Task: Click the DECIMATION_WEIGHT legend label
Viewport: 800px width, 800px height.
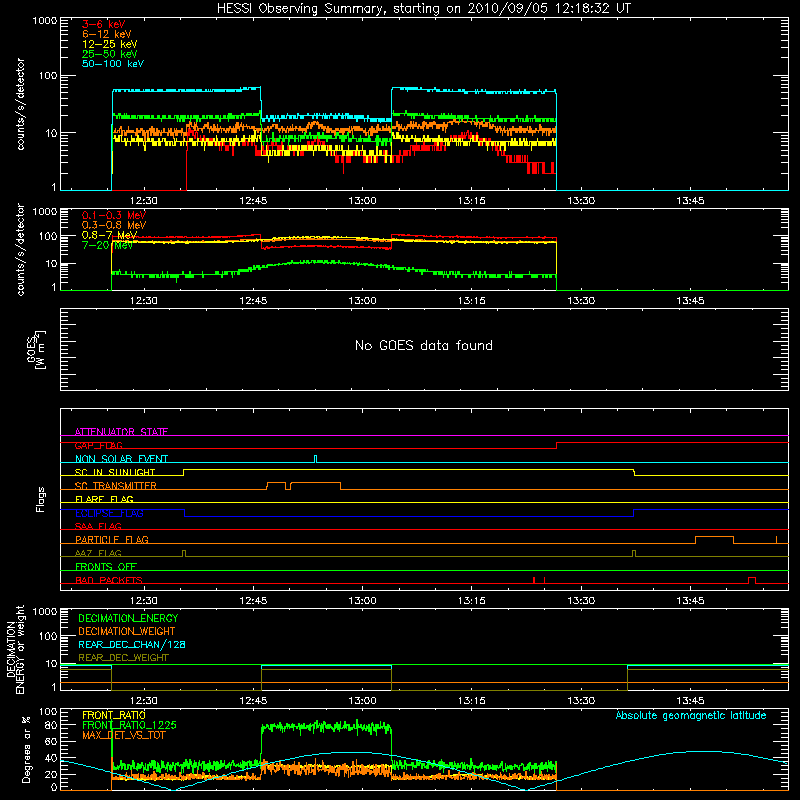Action: pyautogui.click(x=127, y=631)
